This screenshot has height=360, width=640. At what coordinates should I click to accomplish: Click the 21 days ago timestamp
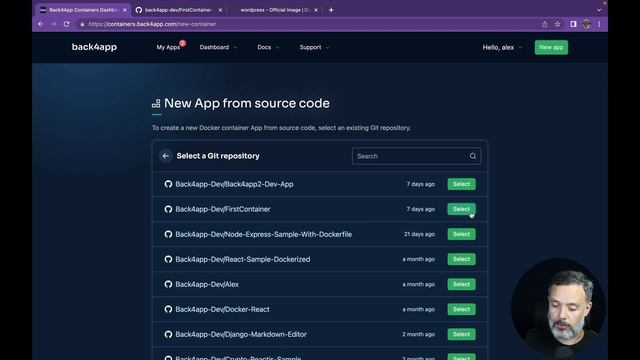(419, 234)
